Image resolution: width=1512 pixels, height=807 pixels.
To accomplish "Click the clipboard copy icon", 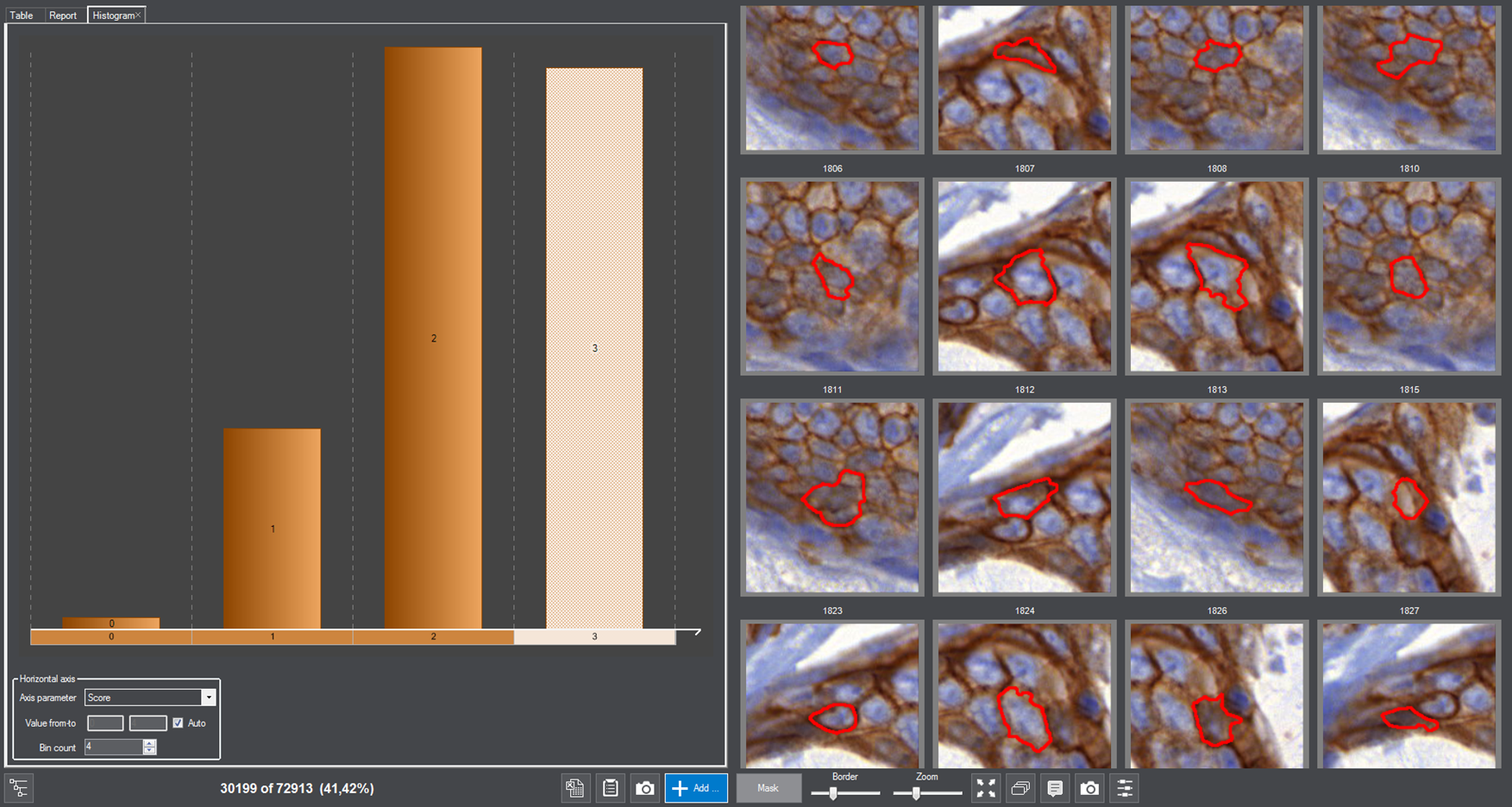I will (x=611, y=788).
